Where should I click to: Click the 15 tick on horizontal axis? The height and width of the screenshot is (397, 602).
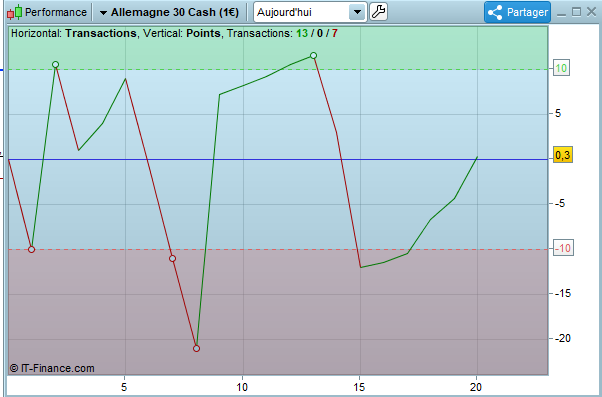point(359,387)
